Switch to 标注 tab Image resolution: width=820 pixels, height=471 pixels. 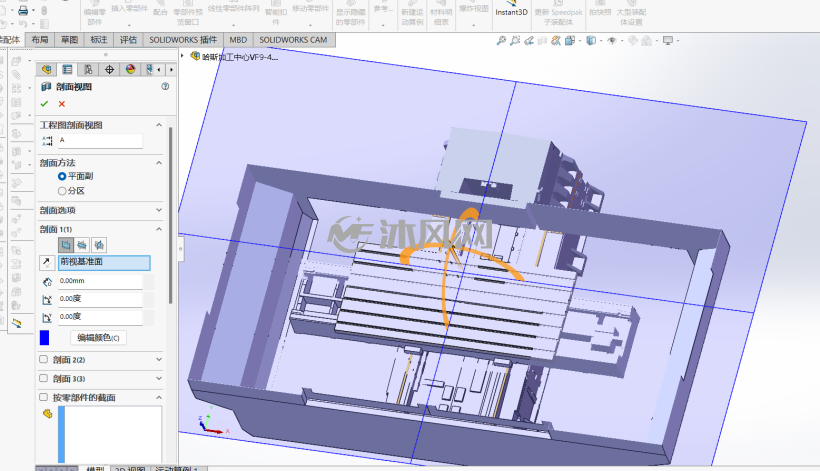point(99,40)
